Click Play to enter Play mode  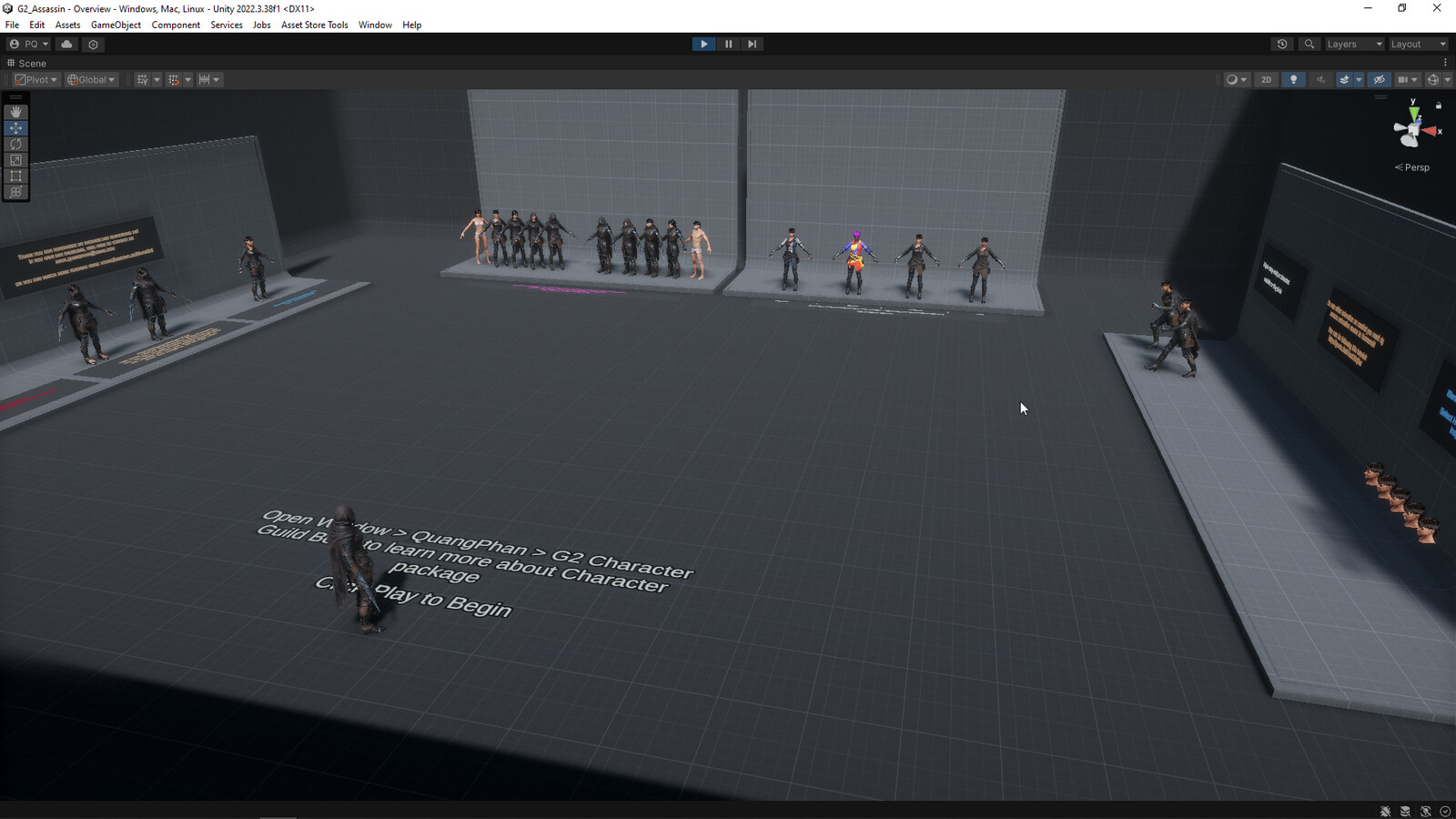(703, 44)
